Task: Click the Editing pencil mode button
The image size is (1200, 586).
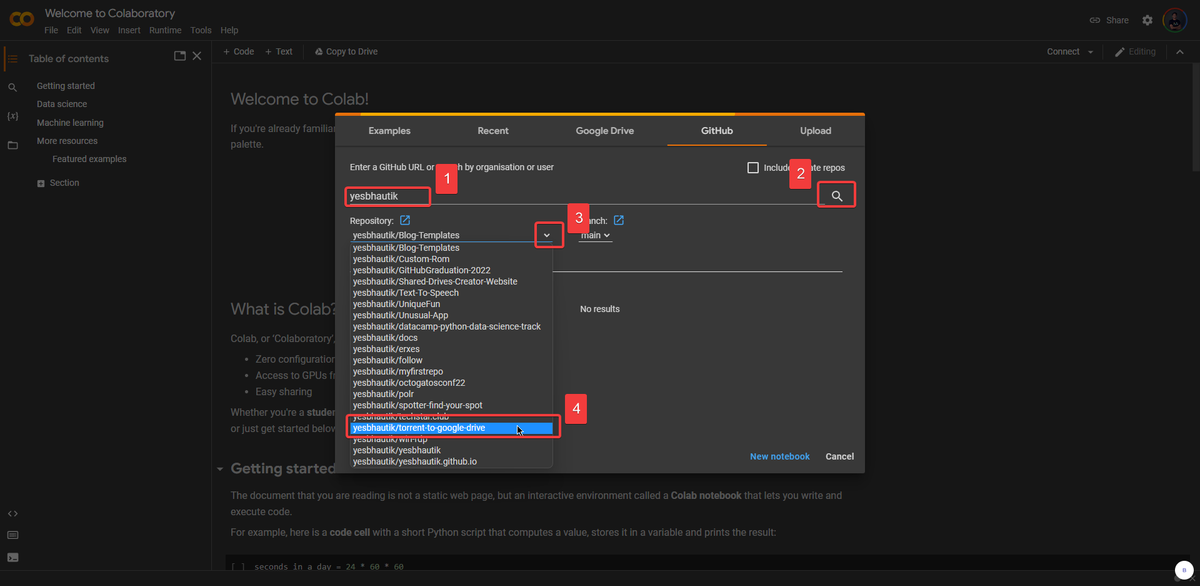Action: [1135, 52]
